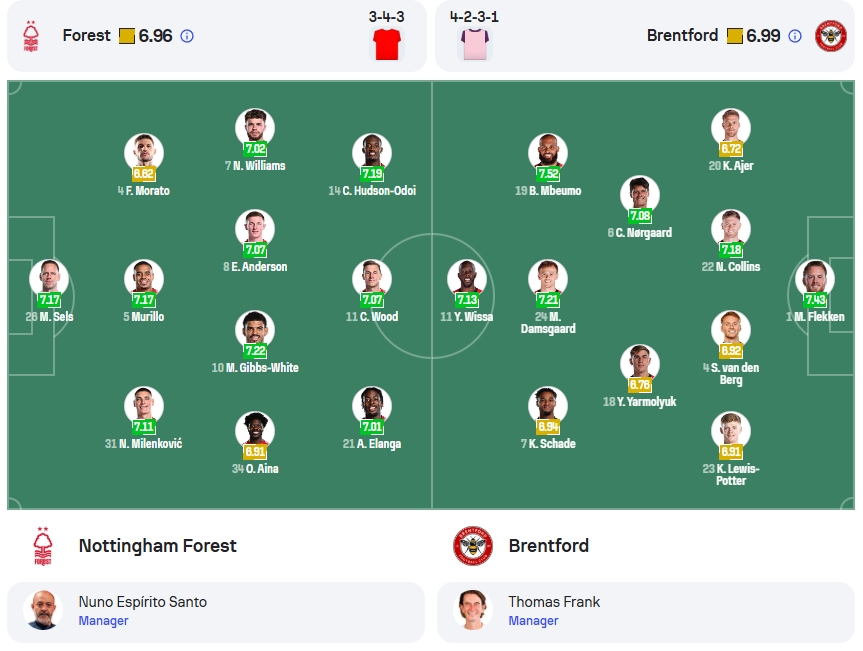
Task: Click the Brentford team name heading below pitch
Action: tap(548, 546)
